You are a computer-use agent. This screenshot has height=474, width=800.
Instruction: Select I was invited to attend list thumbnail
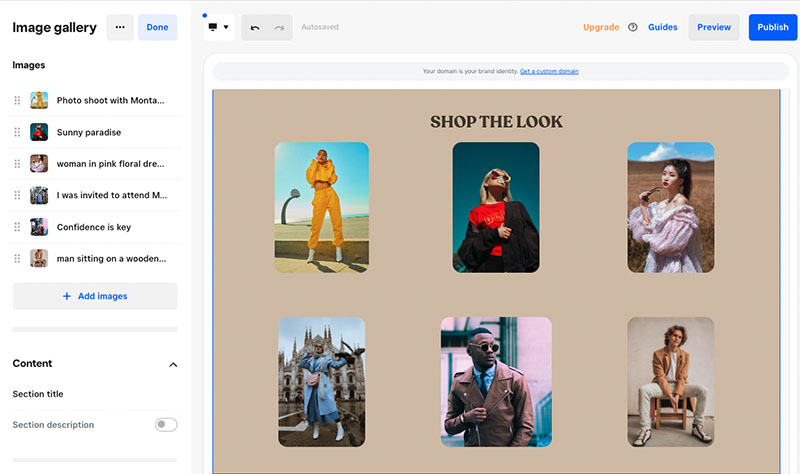(x=39, y=195)
